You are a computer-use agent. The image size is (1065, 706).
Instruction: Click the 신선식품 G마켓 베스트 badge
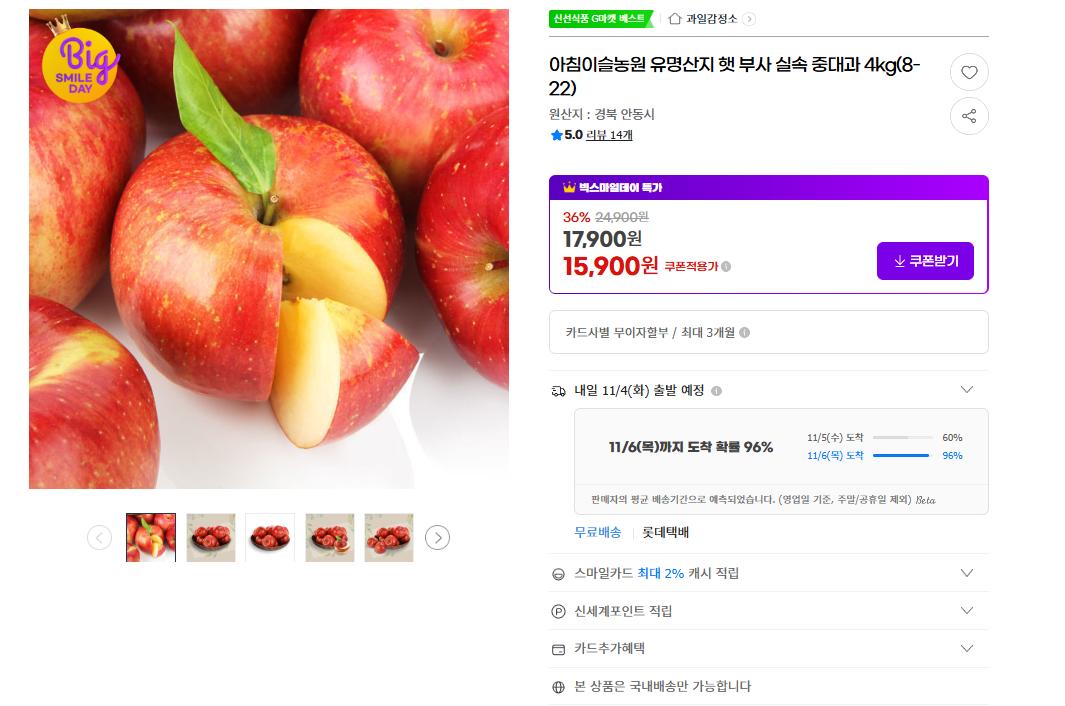(x=599, y=18)
